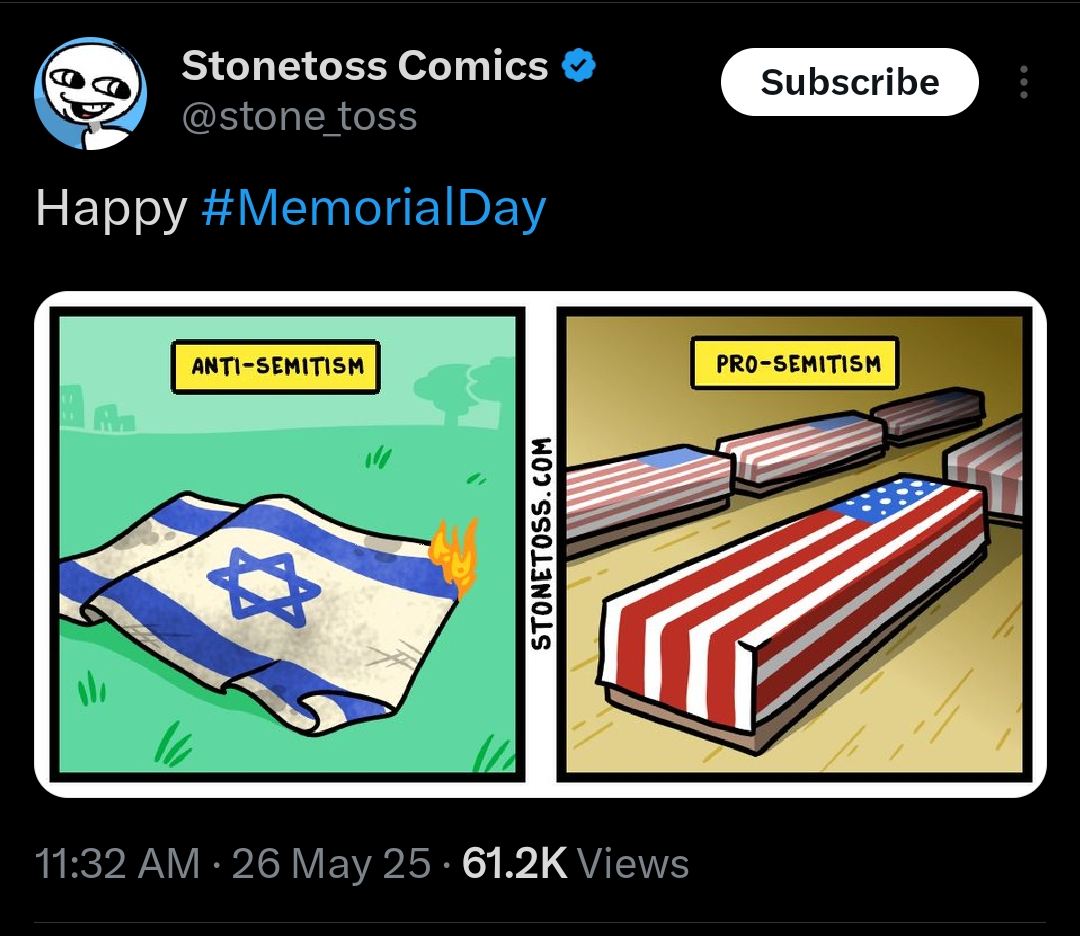Image resolution: width=1080 pixels, height=936 pixels.
Task: Click the 11:32 AM timestamp
Action: [x=117, y=863]
